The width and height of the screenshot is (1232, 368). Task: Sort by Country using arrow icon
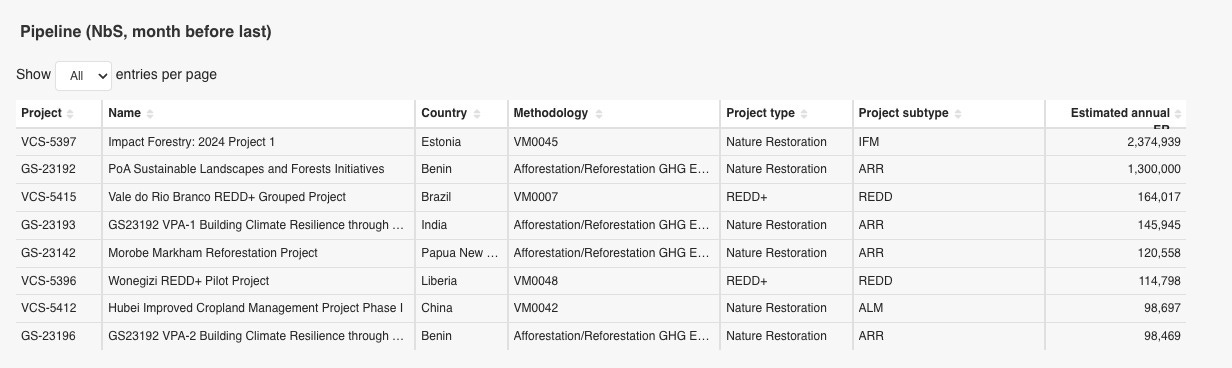pos(477,114)
